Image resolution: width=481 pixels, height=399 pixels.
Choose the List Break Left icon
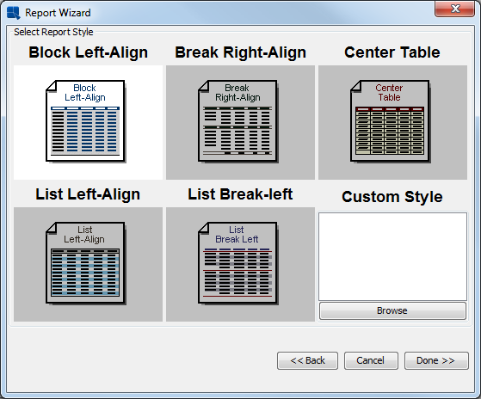[x=238, y=263]
